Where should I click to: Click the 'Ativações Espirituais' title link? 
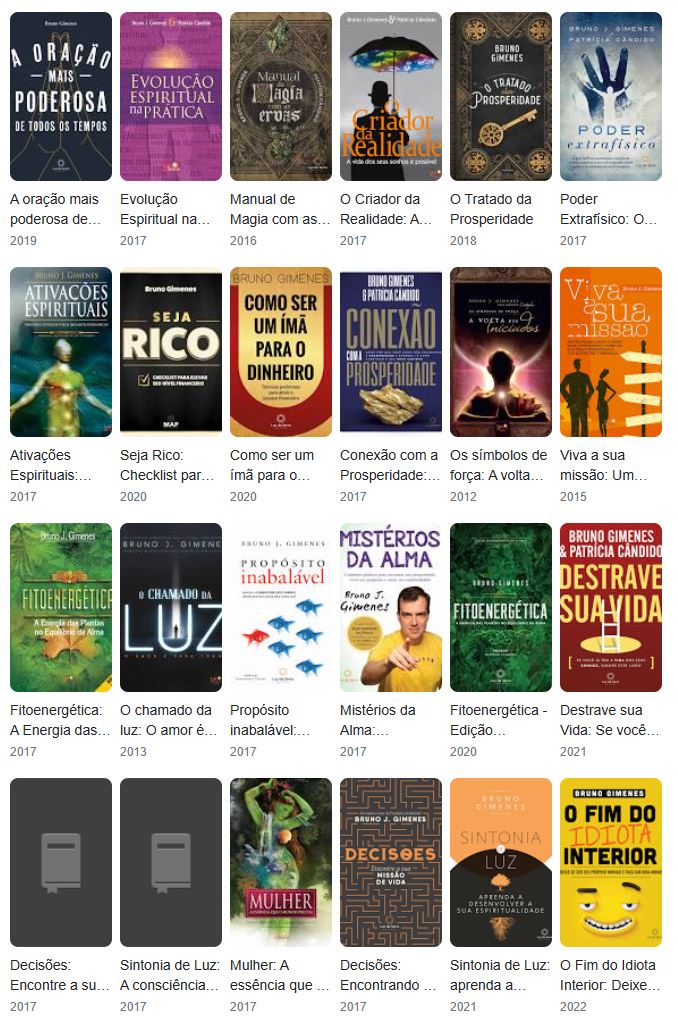(x=51, y=465)
